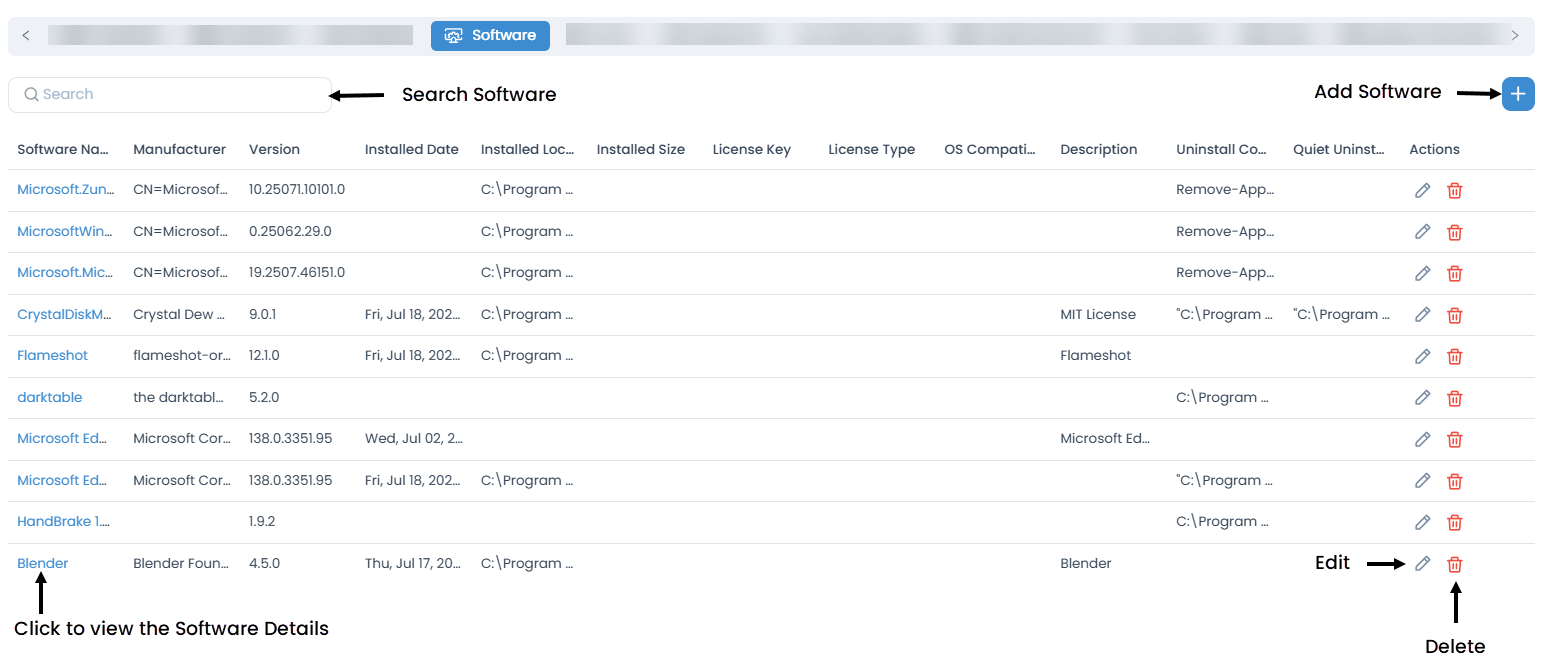Delete the Blender software entry
The width and height of the screenshot is (1545, 666).
pyautogui.click(x=1455, y=564)
